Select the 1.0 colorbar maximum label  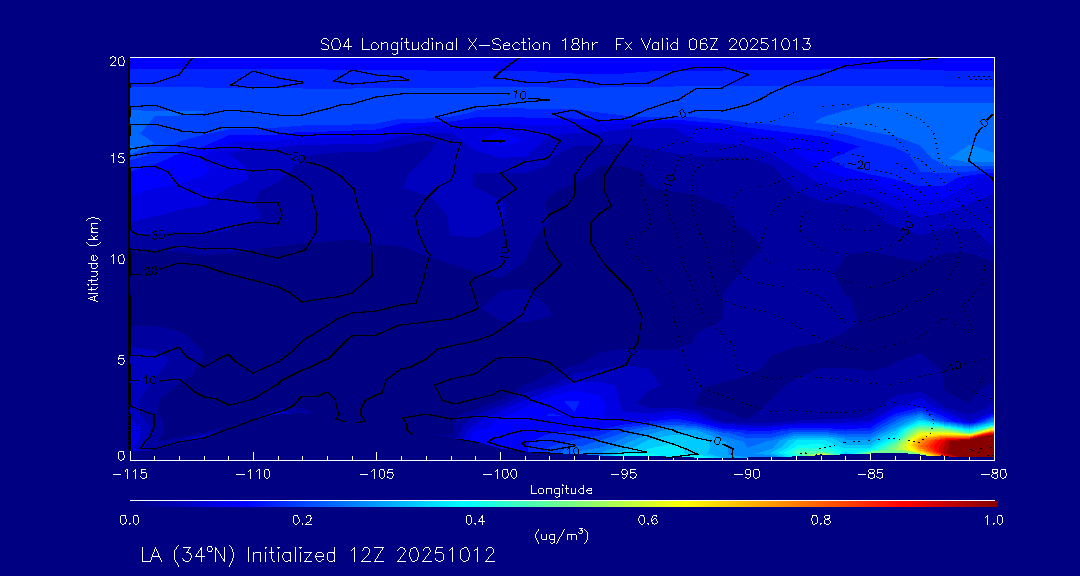pyautogui.click(x=994, y=520)
